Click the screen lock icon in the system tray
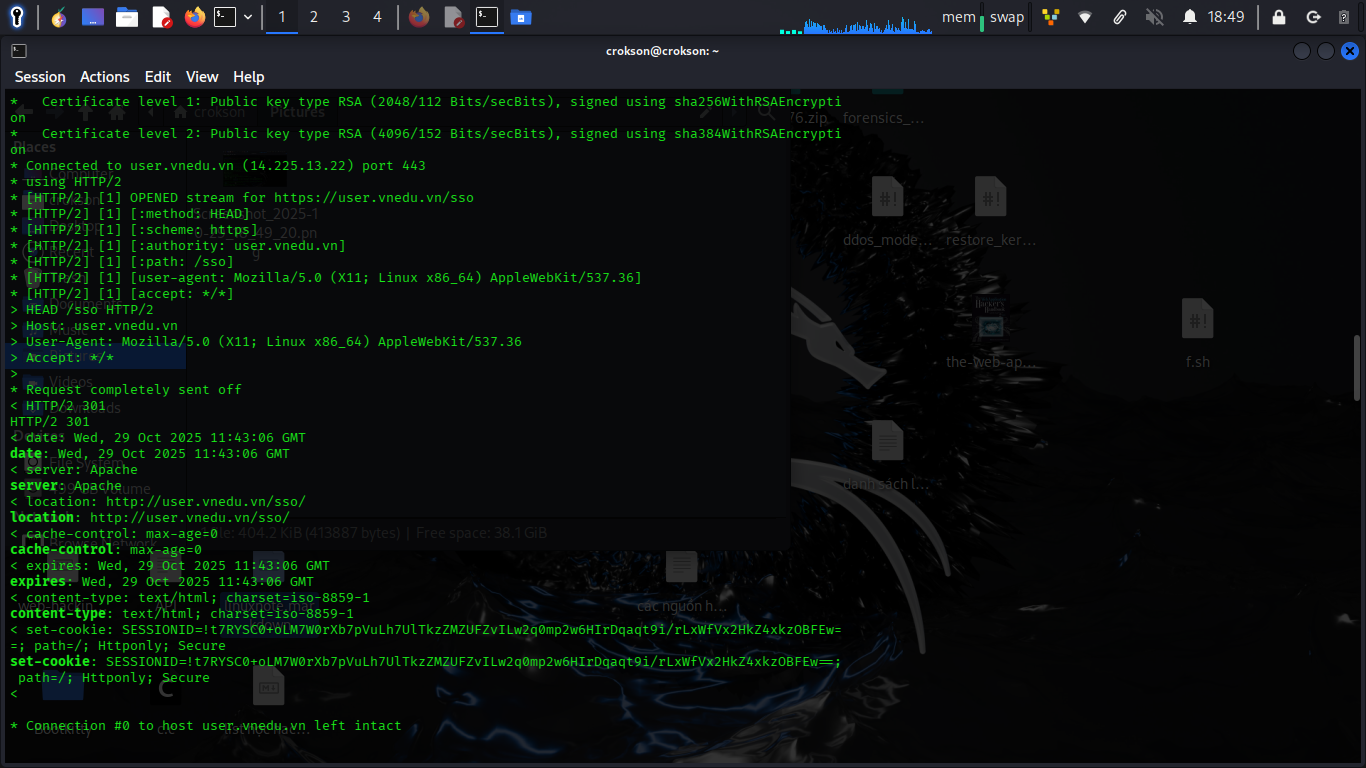Image resolution: width=1366 pixels, height=768 pixels. coord(1280,17)
